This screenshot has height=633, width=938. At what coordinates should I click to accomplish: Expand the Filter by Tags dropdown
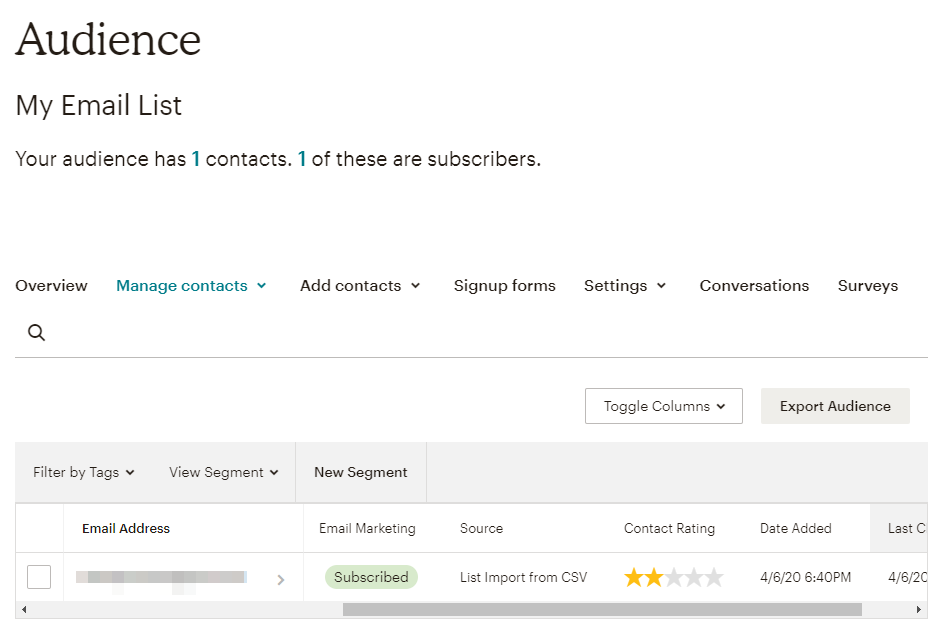(82, 471)
